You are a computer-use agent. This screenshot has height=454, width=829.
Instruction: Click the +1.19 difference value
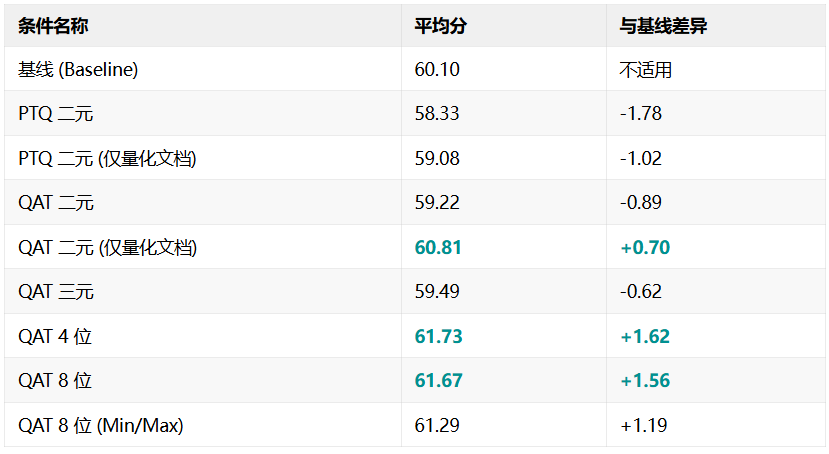(643, 425)
